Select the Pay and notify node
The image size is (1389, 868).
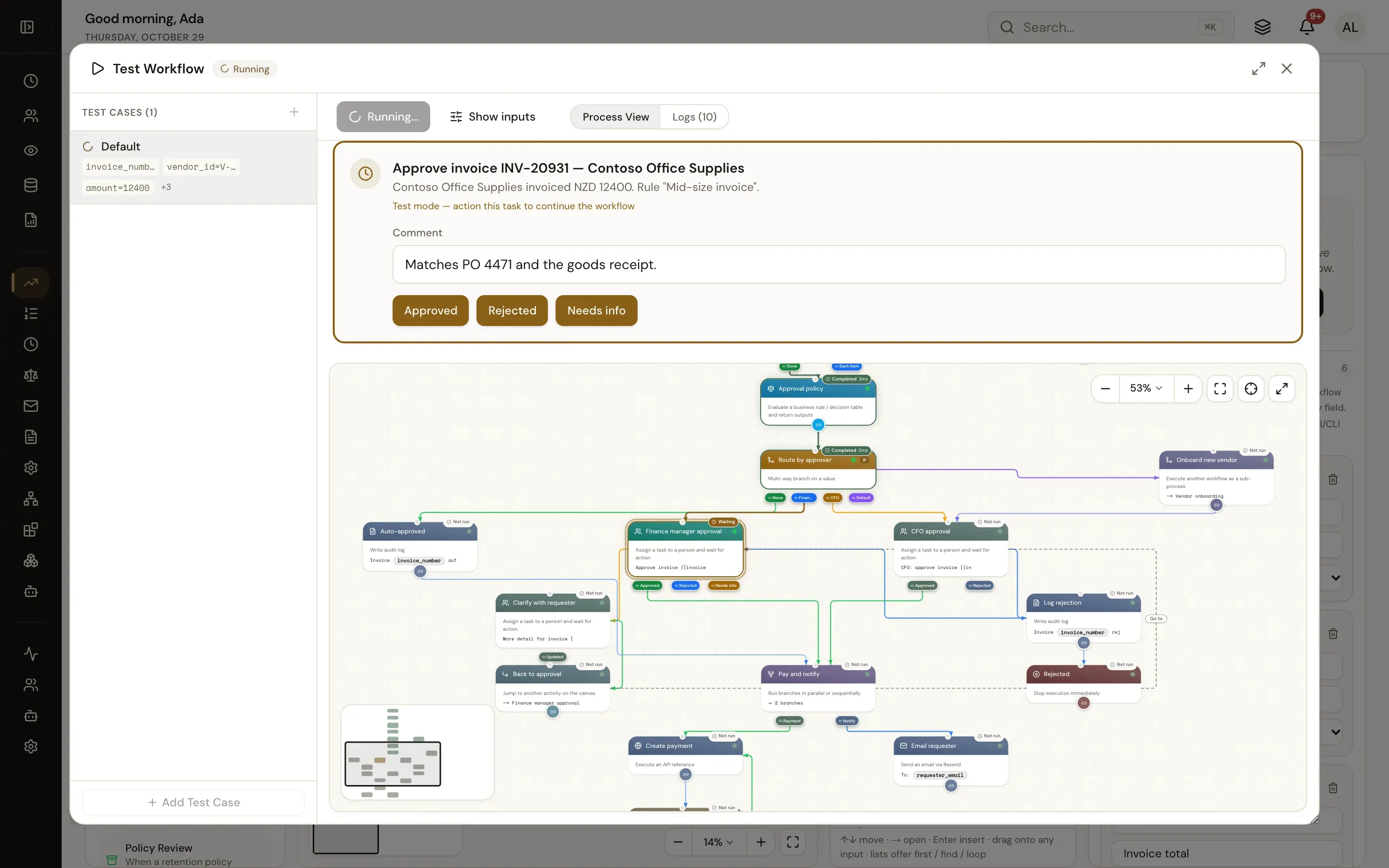[x=818, y=688]
